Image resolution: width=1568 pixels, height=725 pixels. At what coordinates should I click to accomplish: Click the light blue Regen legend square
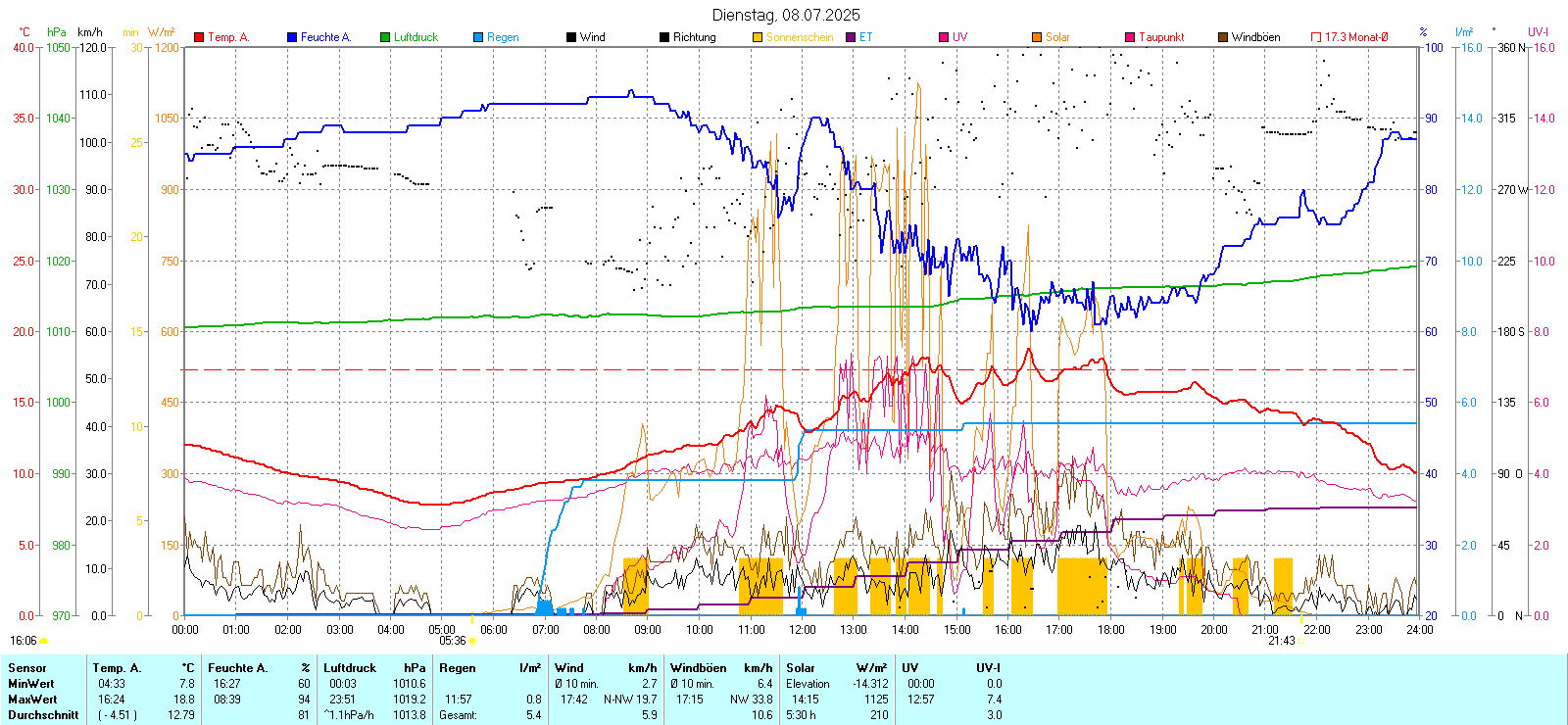[478, 37]
